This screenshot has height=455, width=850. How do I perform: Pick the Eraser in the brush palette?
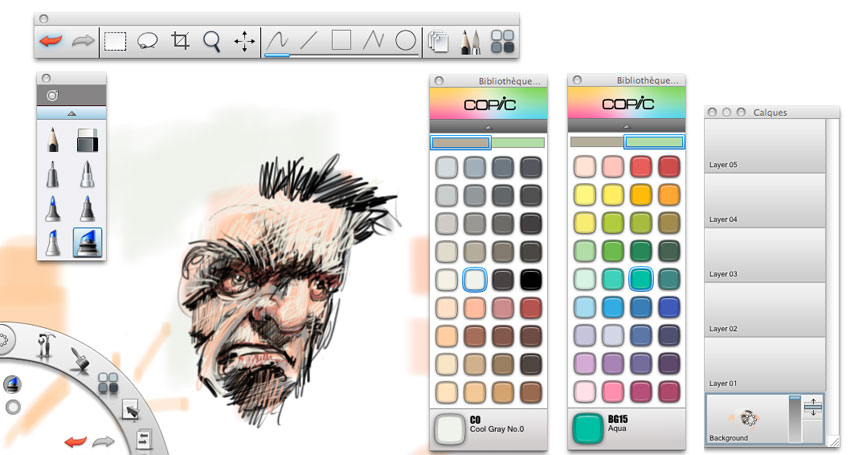click(87, 139)
